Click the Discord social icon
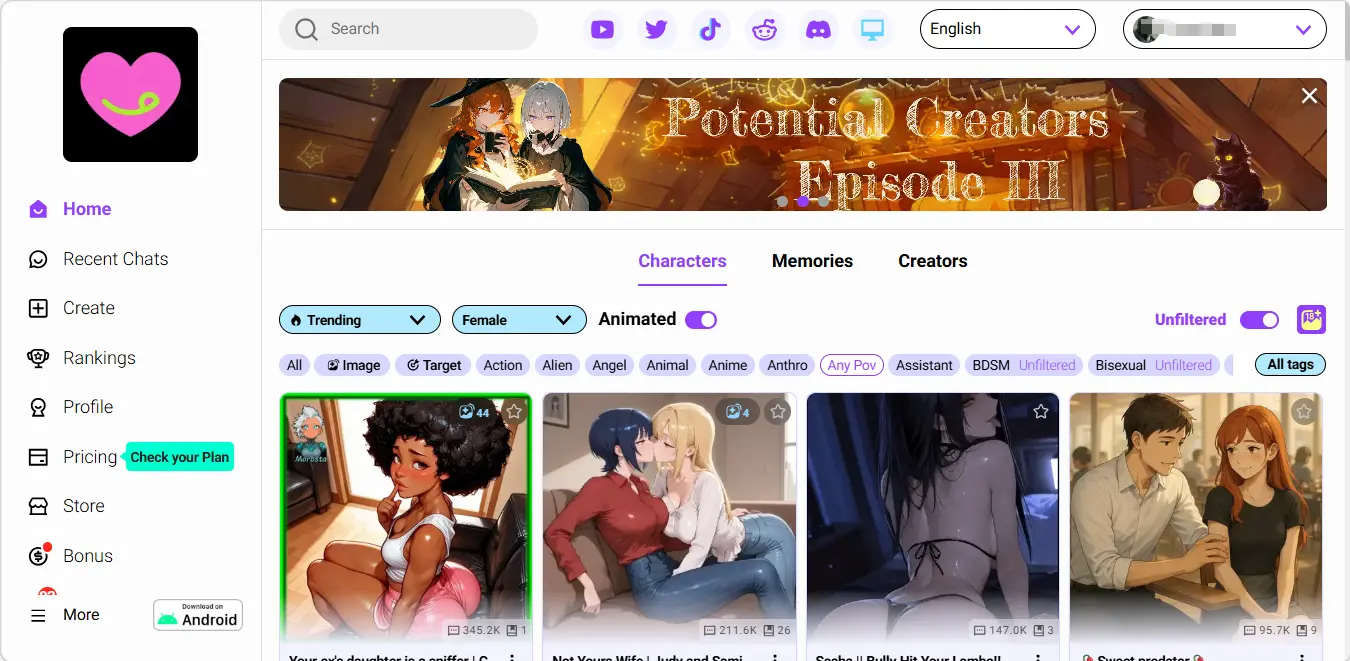 (819, 29)
